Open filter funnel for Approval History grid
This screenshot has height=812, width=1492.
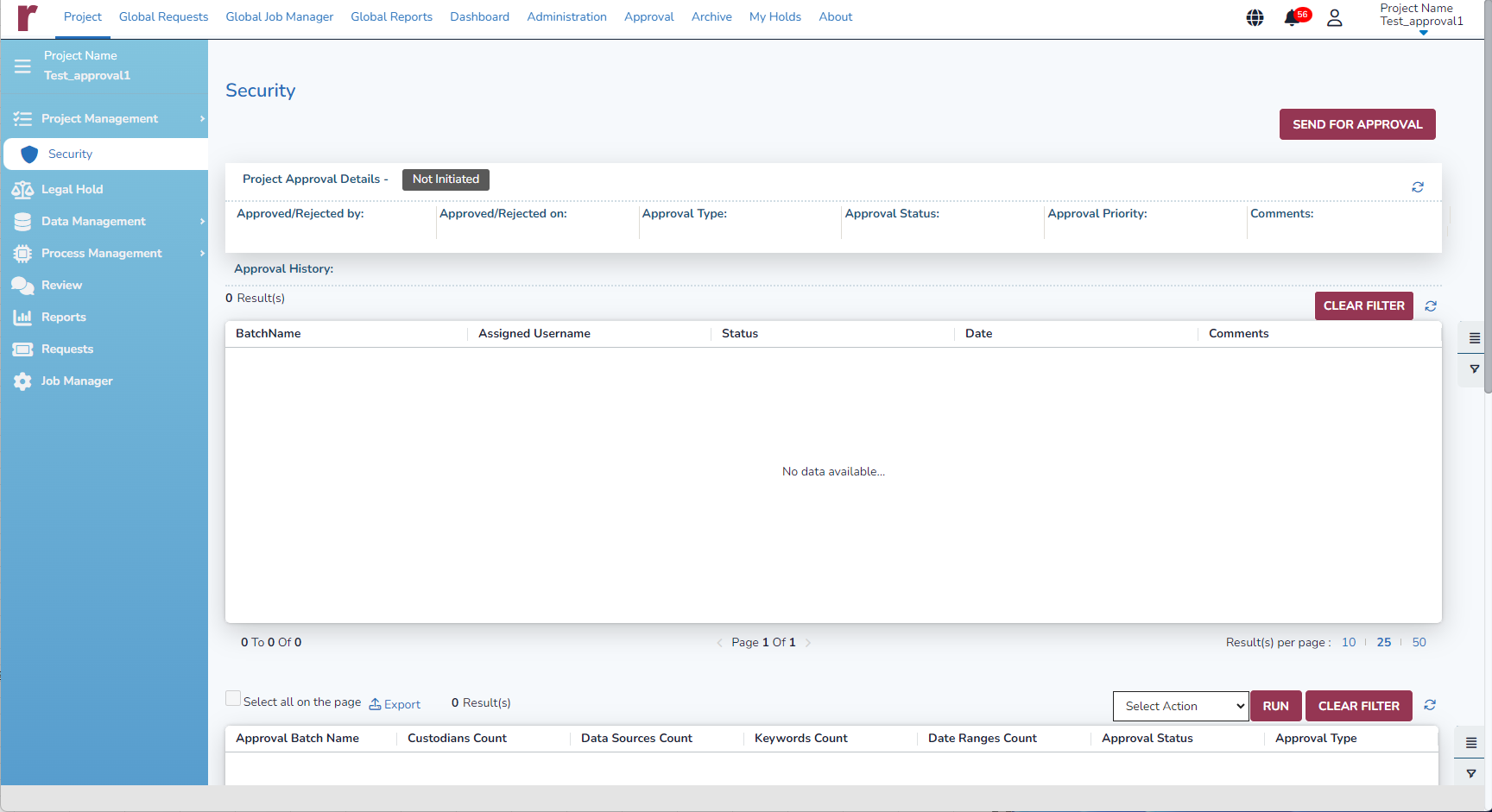tap(1475, 369)
